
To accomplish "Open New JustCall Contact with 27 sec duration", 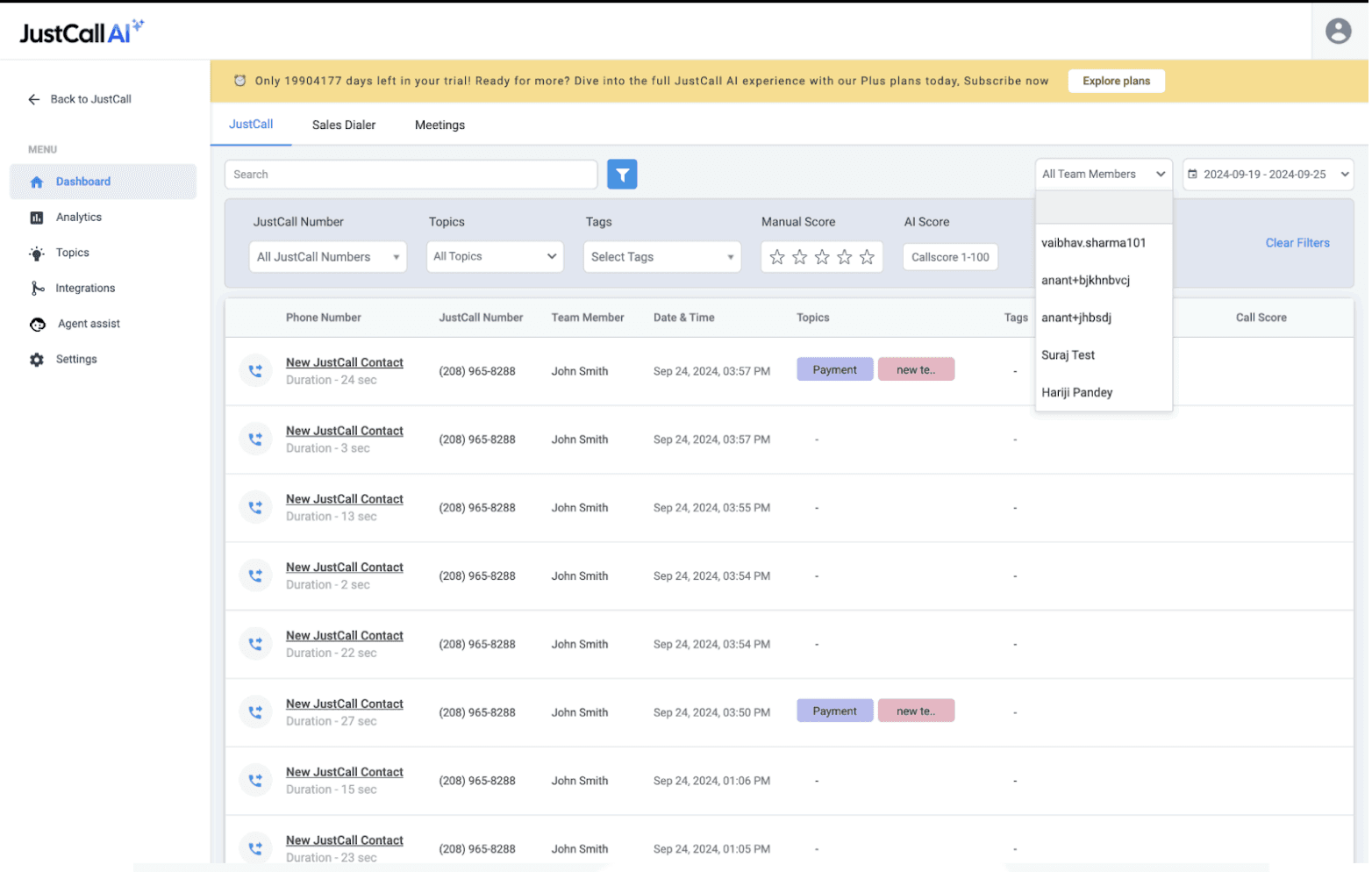I will point(346,704).
